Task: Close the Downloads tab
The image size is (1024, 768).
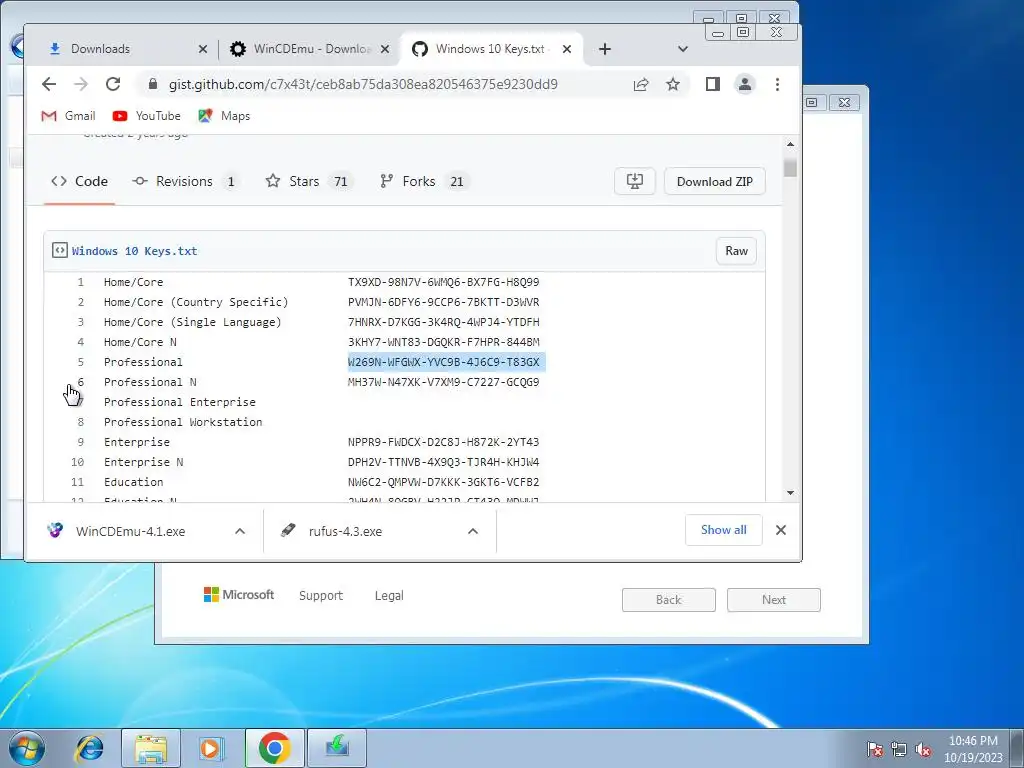Action: pos(202,49)
